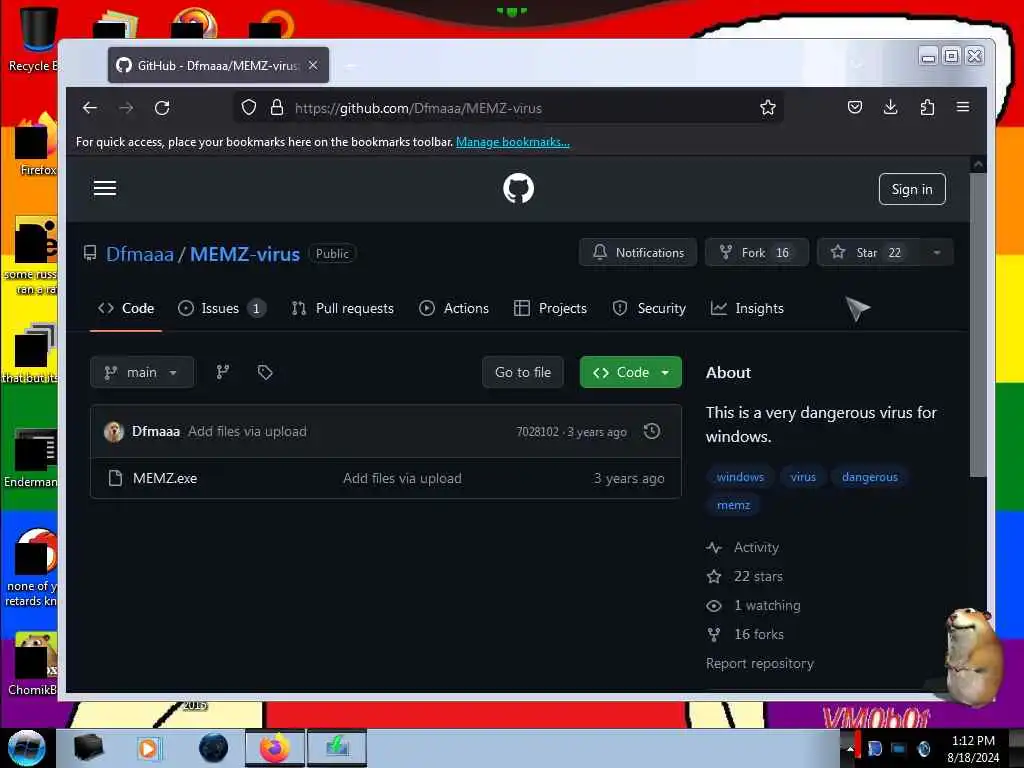The width and height of the screenshot is (1024, 768).
Task: Open the Firefox application menu
Action: point(963,107)
